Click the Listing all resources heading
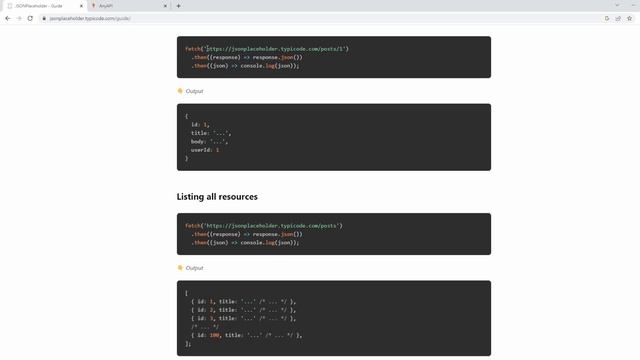 click(217, 197)
